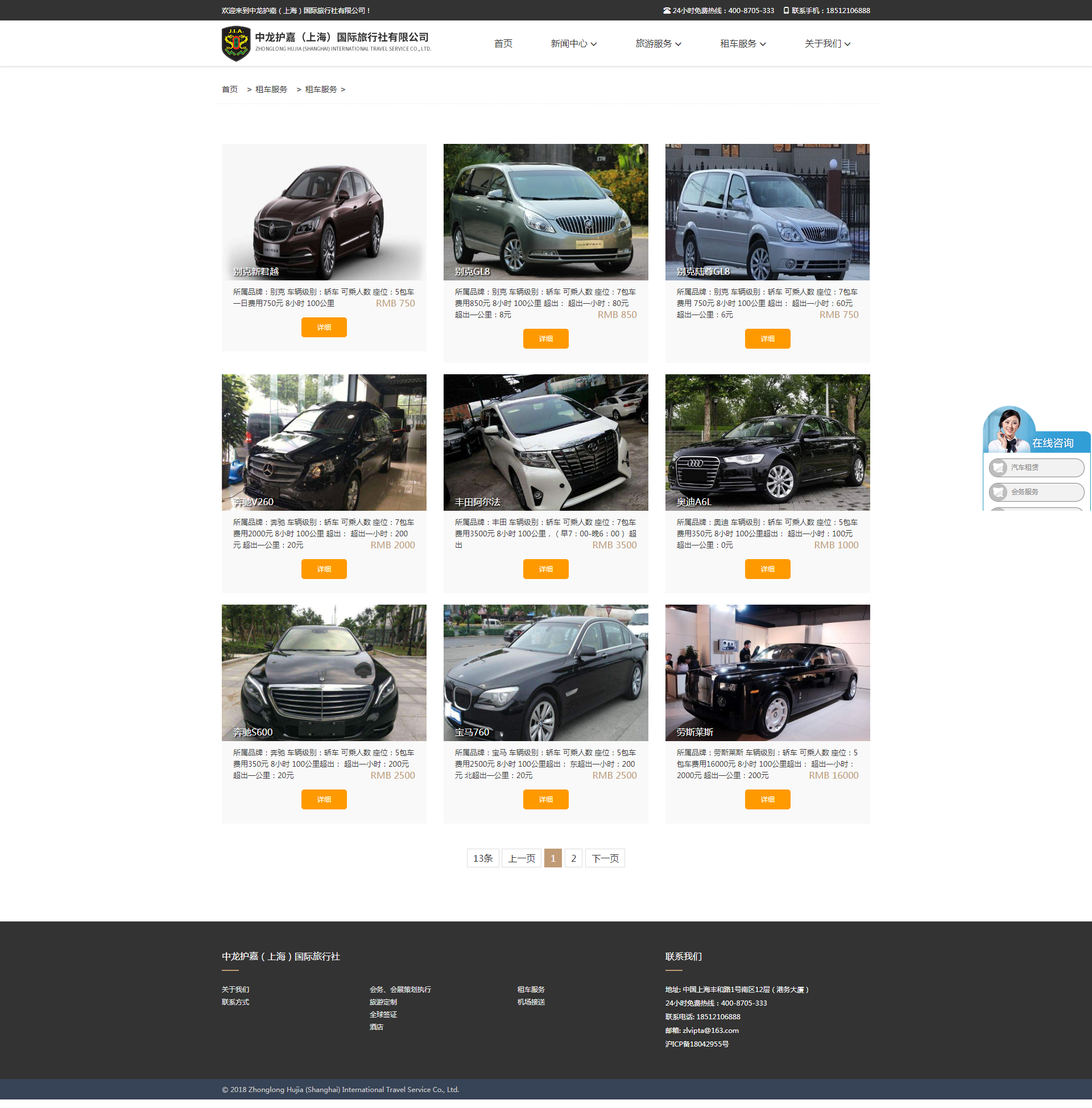
Task: Click the mobile phone icon in top bar
Action: click(787, 10)
